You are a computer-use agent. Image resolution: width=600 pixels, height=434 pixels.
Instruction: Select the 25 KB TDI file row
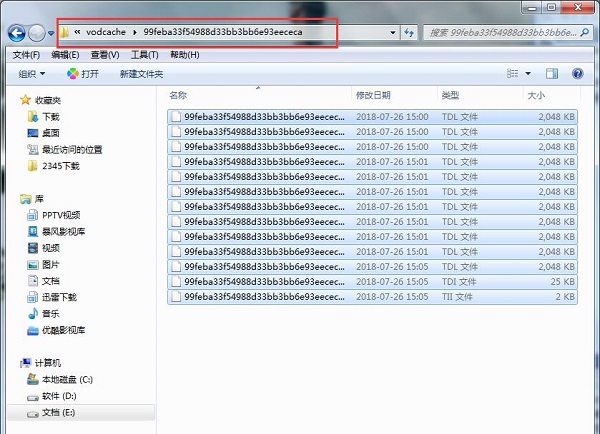point(372,282)
